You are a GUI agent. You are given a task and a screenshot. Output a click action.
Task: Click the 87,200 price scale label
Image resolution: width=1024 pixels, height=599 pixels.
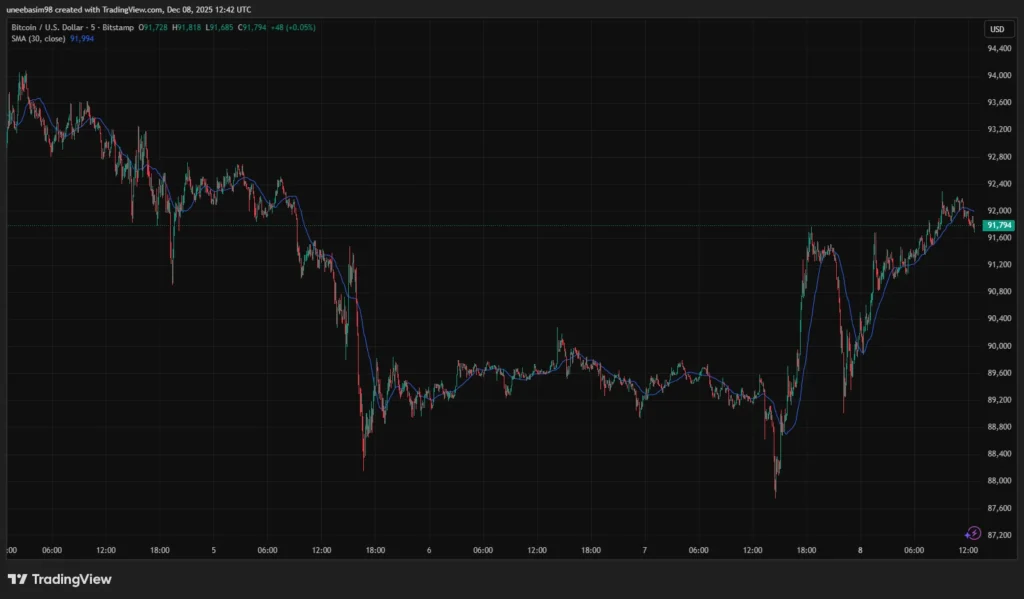pos(997,536)
